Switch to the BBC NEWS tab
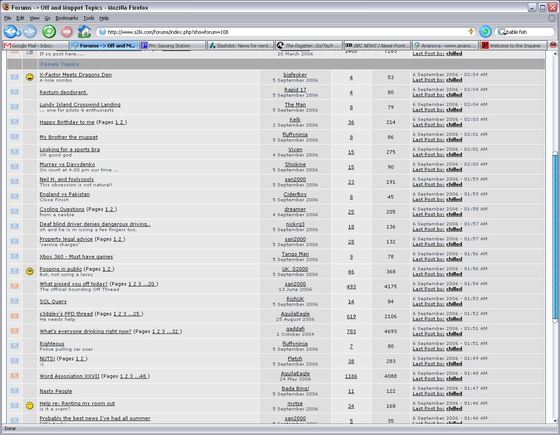560x435 pixels. [x=377, y=45]
